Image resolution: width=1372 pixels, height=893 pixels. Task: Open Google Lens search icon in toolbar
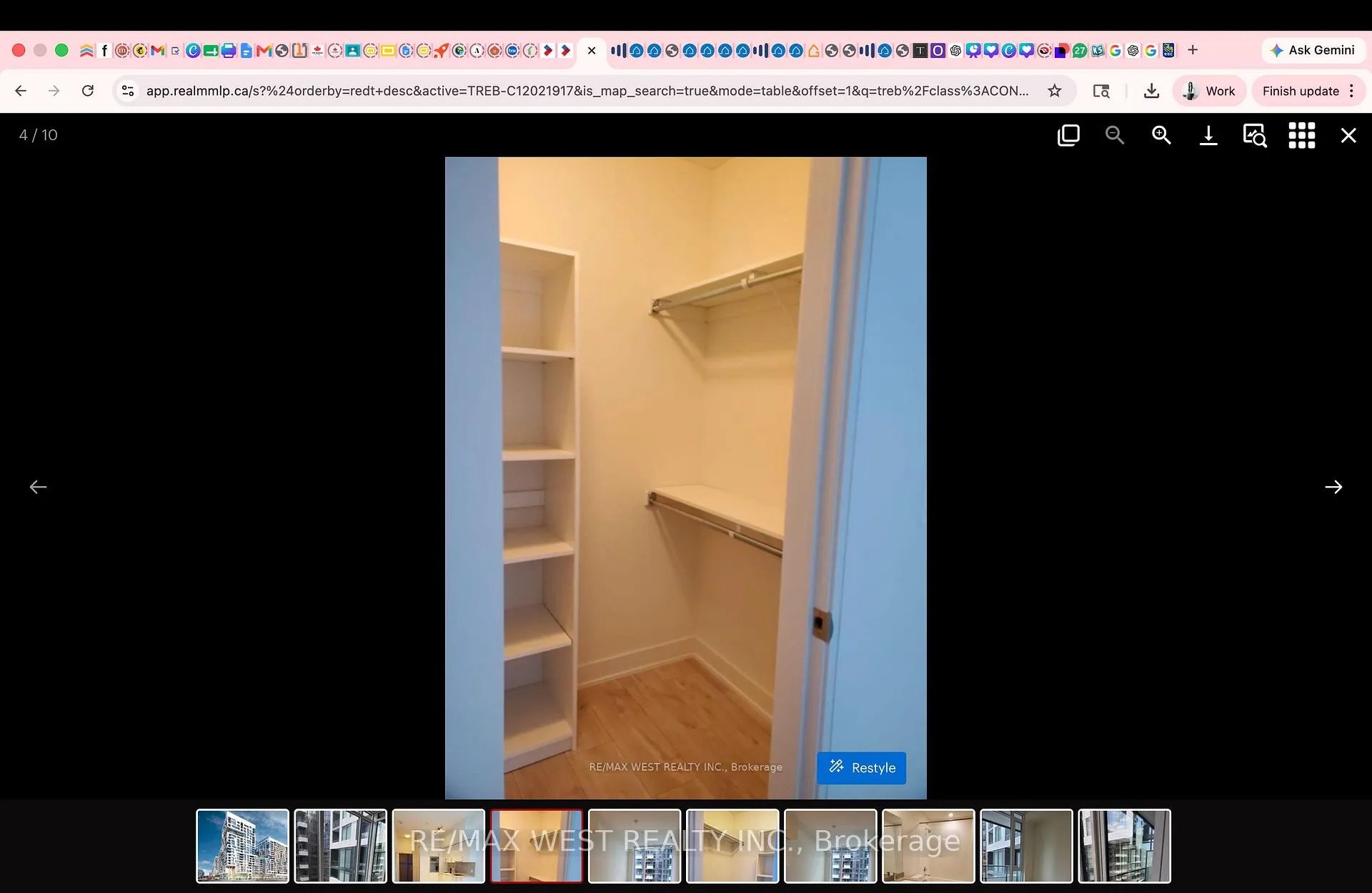tap(1101, 91)
